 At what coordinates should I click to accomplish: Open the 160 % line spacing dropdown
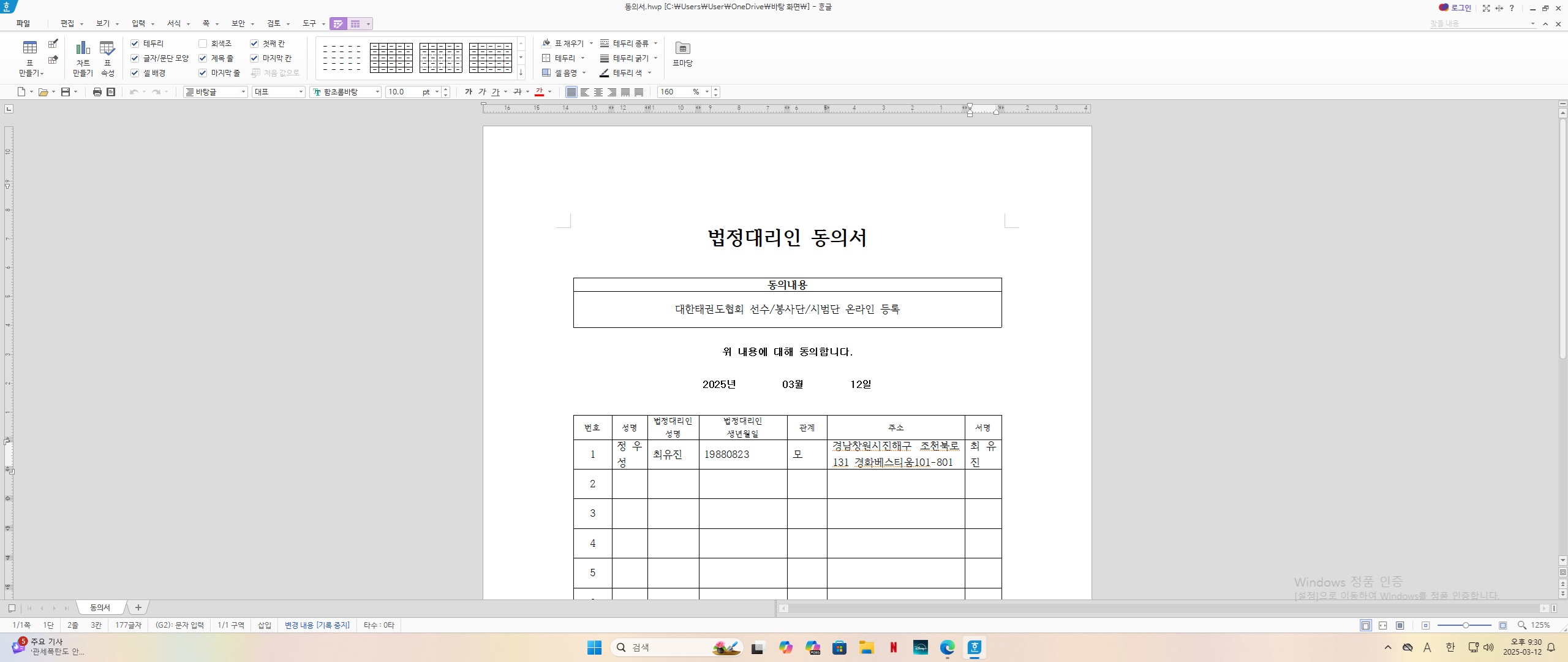pyautogui.click(x=707, y=92)
